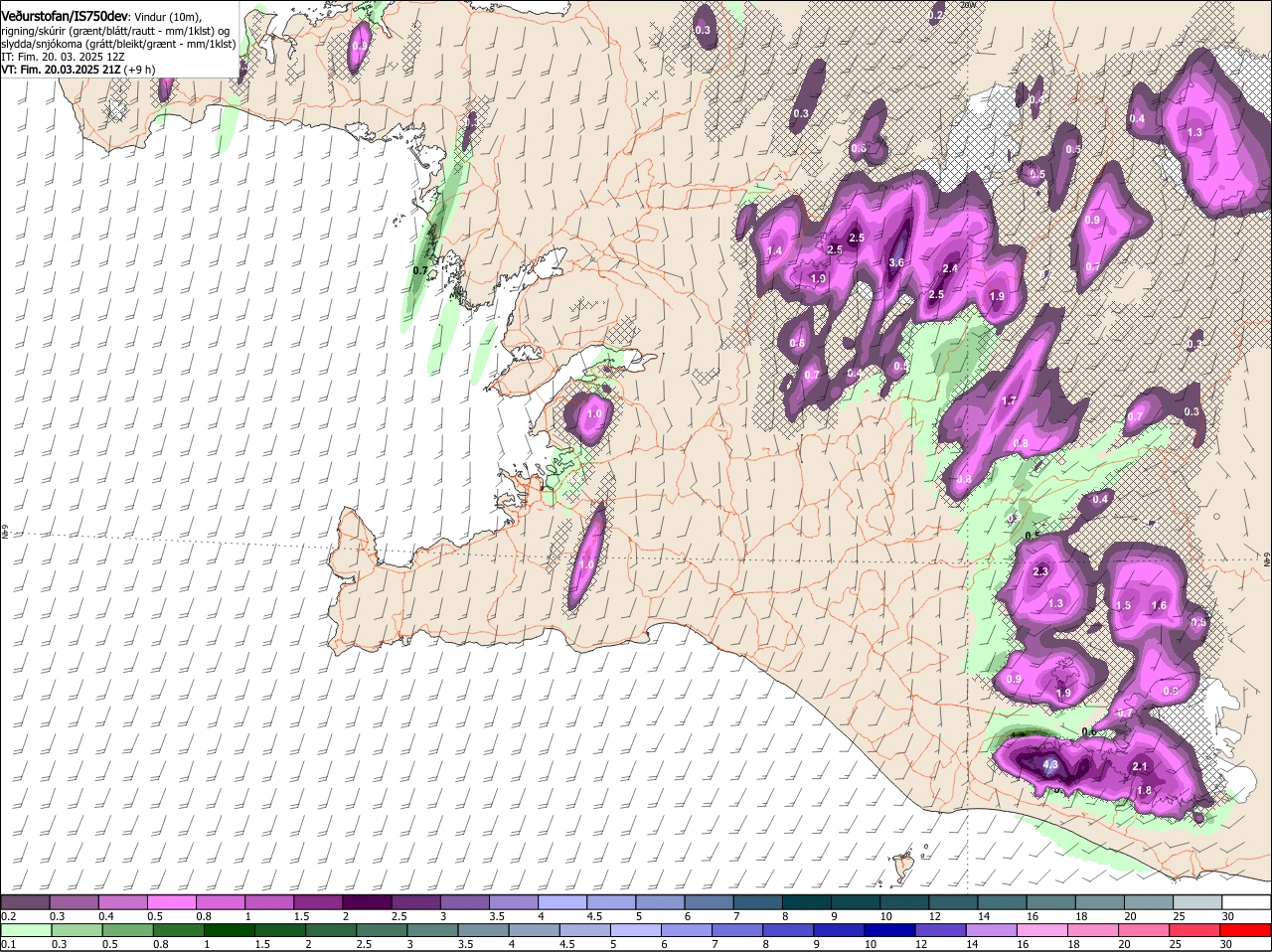Image resolution: width=1272 pixels, height=952 pixels.
Task: Select the 1.8 value label near the coast
Action: (x=1144, y=791)
